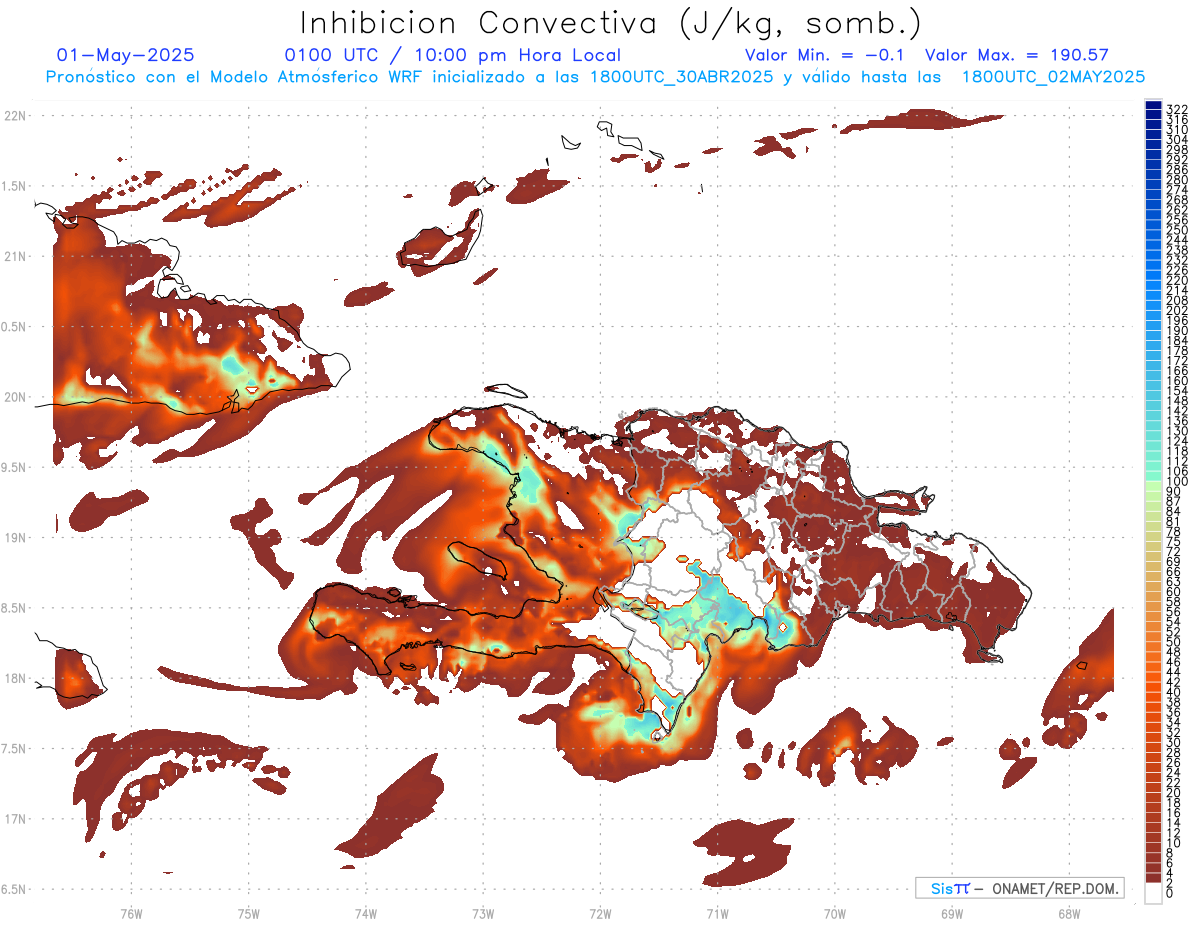Click the '22N' latitude label

[15, 116]
